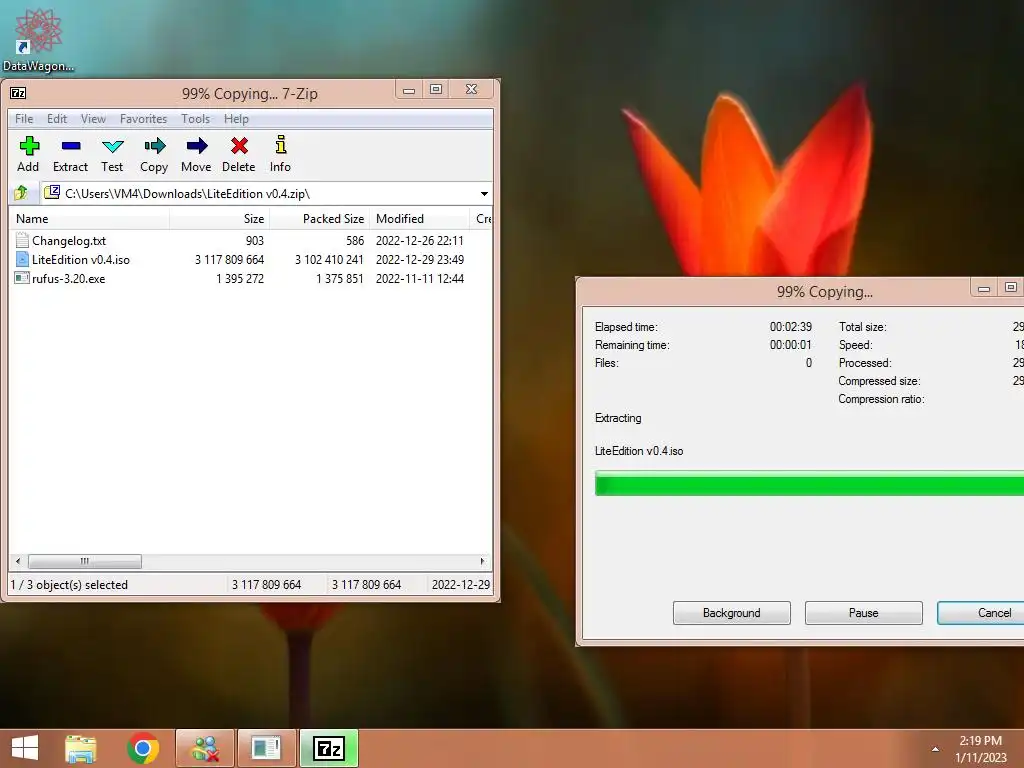Open the Favorites menu
Screen dimensions: 1024x768
point(144,119)
